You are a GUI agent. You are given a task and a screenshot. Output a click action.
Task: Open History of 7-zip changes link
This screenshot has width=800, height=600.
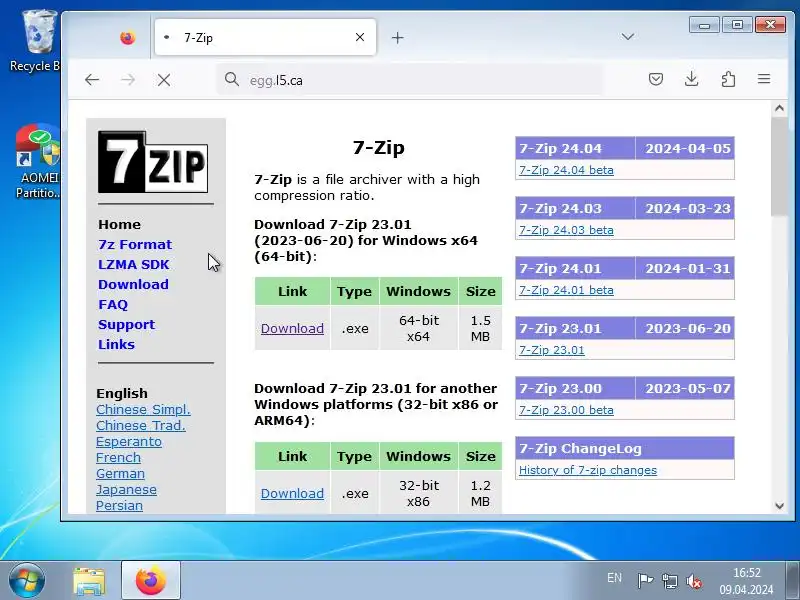(x=588, y=470)
